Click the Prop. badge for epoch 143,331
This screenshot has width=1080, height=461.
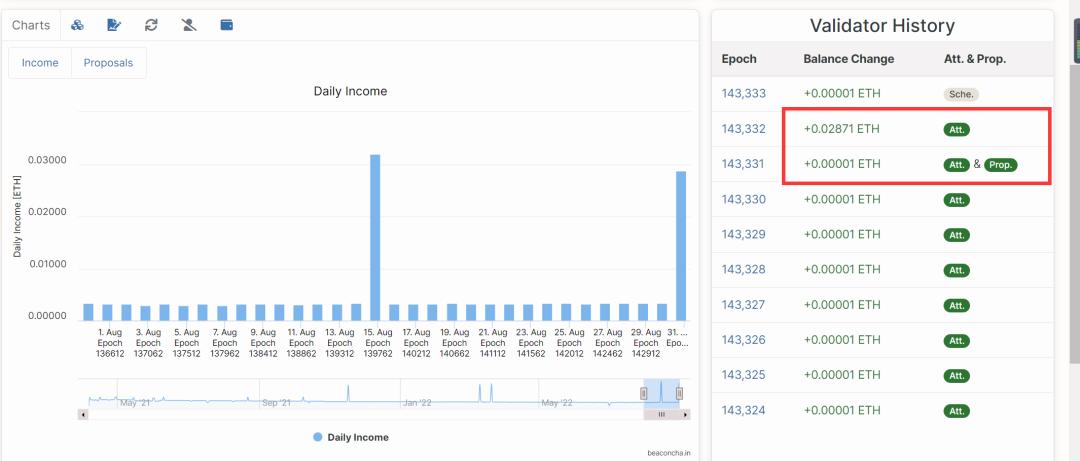click(x=1000, y=164)
